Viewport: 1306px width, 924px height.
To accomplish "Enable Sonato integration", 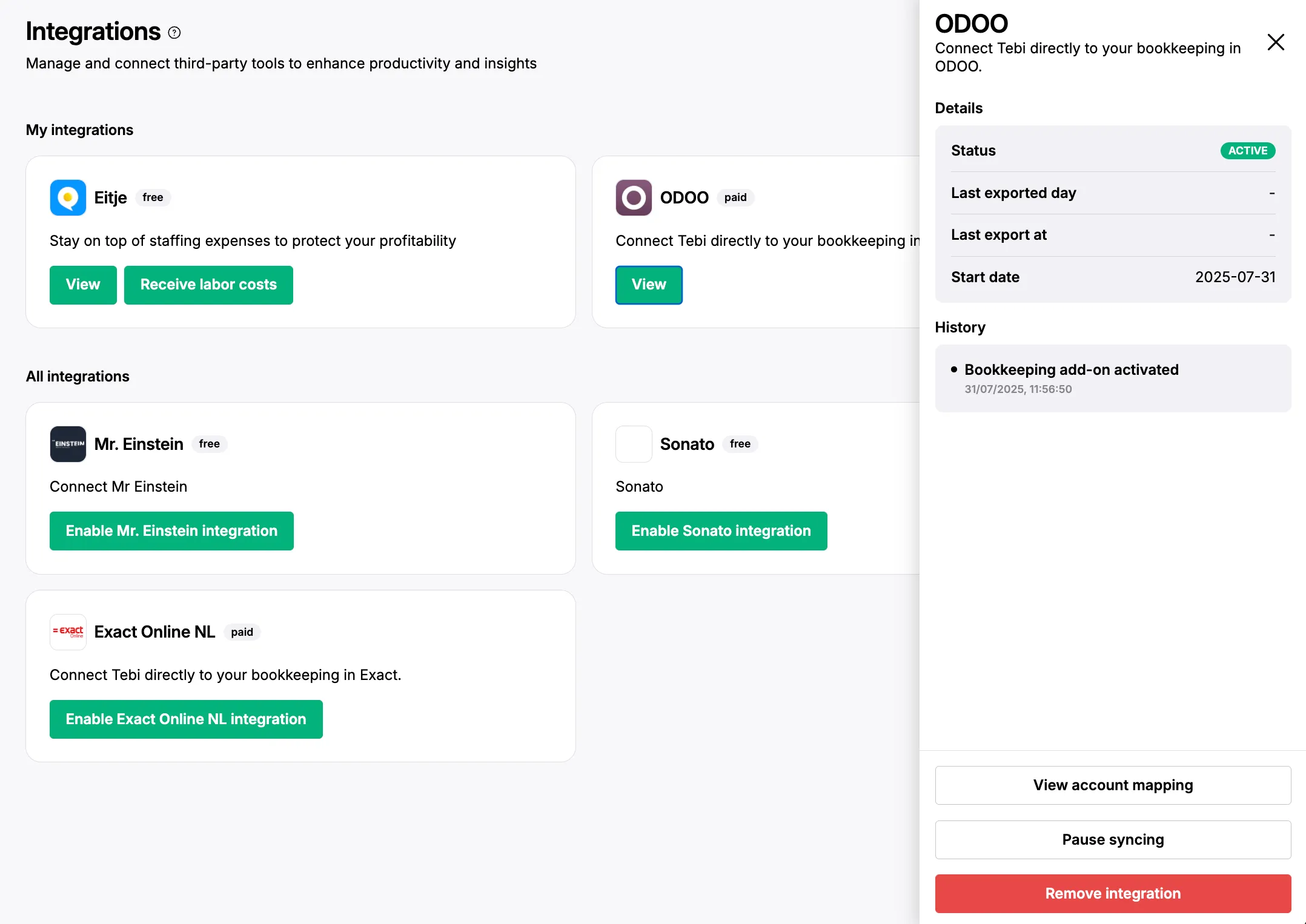I will click(x=721, y=531).
